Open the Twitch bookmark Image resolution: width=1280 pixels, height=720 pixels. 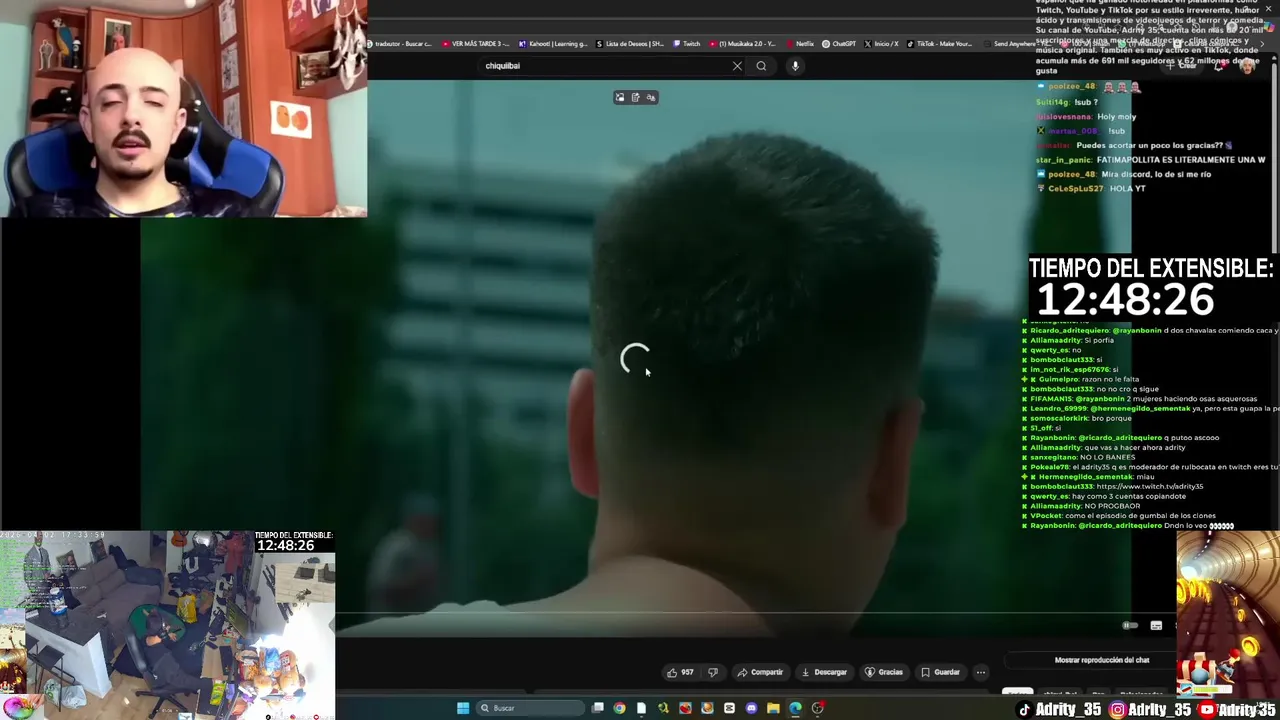[686, 44]
